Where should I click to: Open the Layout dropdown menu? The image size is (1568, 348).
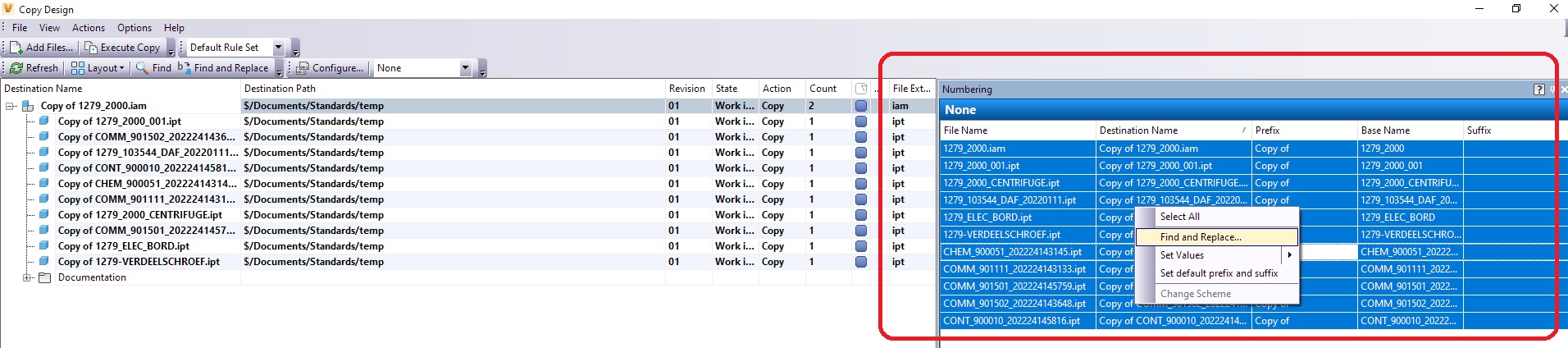coord(98,68)
